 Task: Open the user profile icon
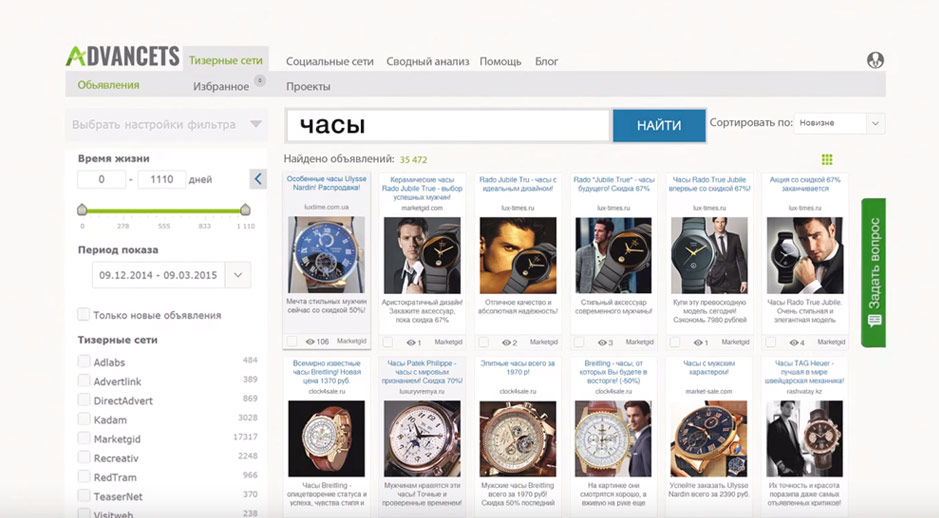point(875,60)
